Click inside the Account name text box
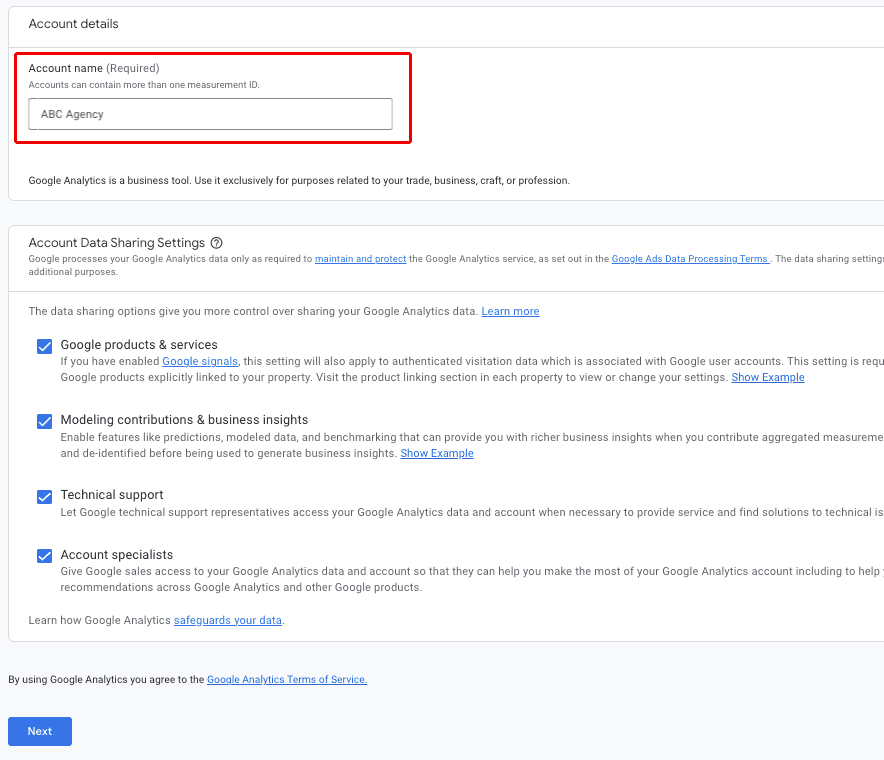This screenshot has width=884, height=760. pyautogui.click(x=210, y=114)
